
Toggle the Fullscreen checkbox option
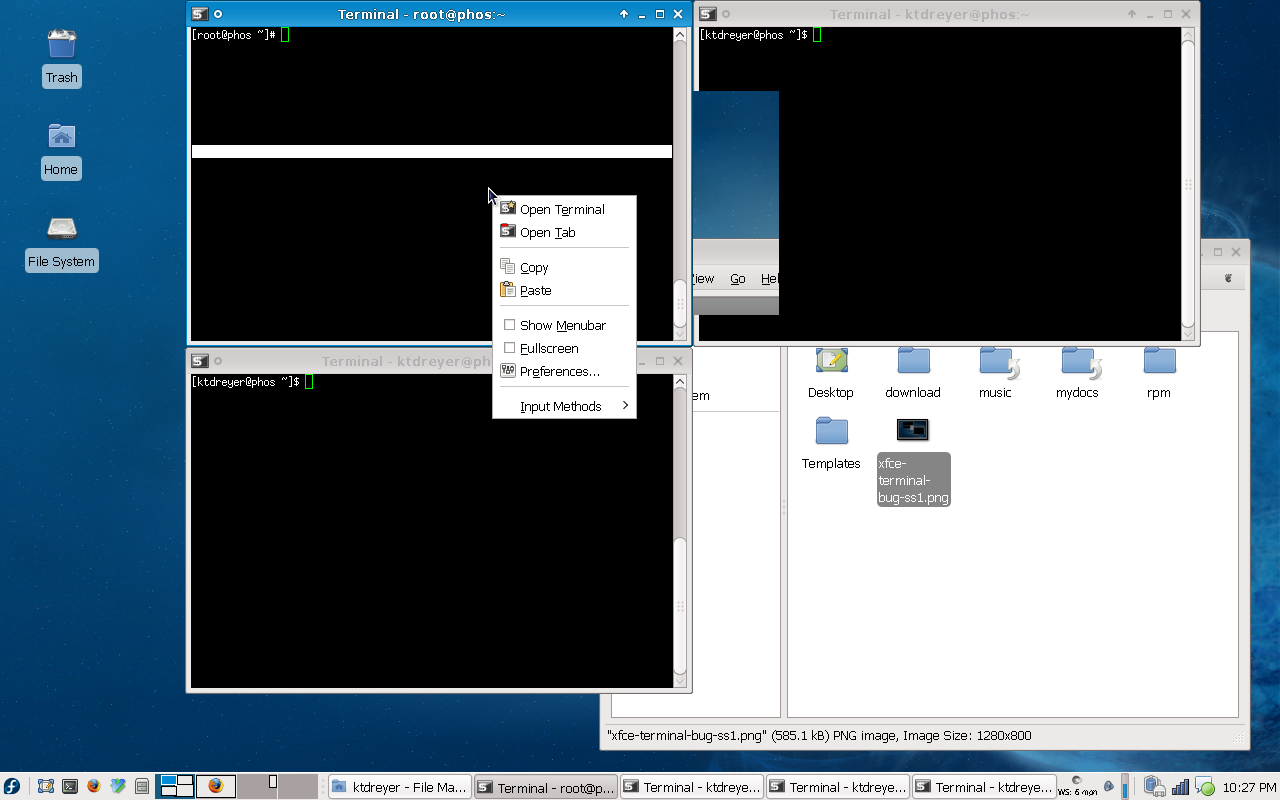point(509,348)
